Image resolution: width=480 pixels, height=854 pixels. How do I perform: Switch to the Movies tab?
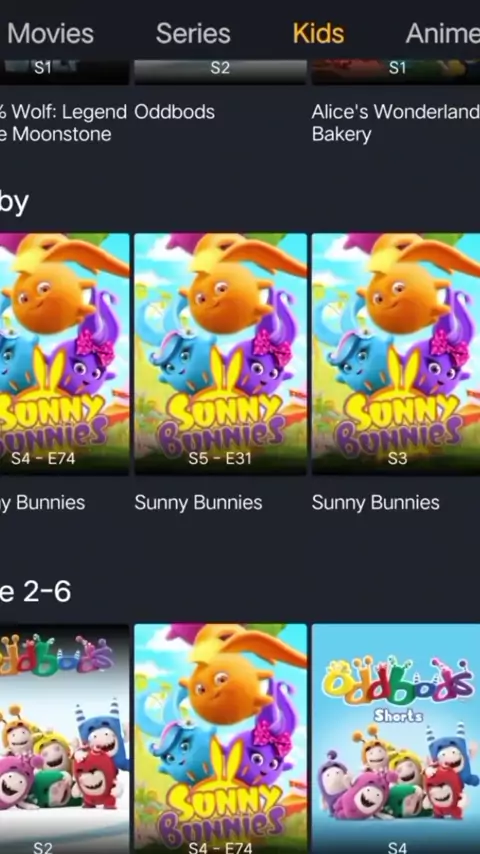[50, 33]
